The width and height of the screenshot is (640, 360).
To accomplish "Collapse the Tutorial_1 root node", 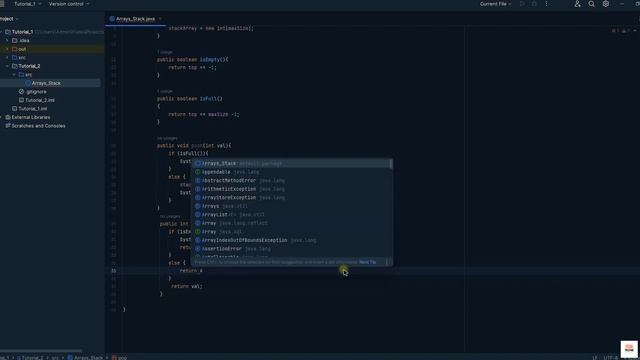I will coord(2,32).
